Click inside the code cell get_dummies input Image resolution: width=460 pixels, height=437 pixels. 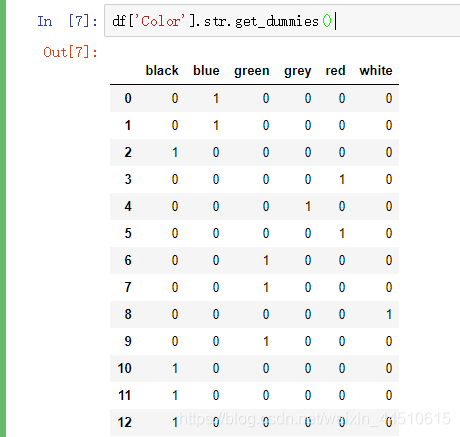pyautogui.click(x=282, y=21)
